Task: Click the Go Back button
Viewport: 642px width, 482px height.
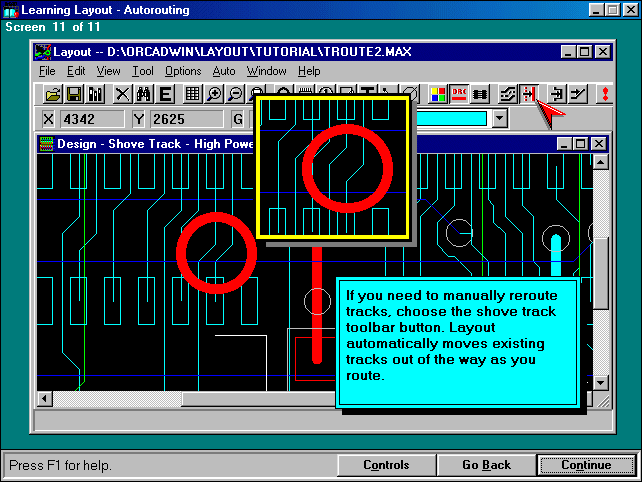Action: (x=486, y=465)
